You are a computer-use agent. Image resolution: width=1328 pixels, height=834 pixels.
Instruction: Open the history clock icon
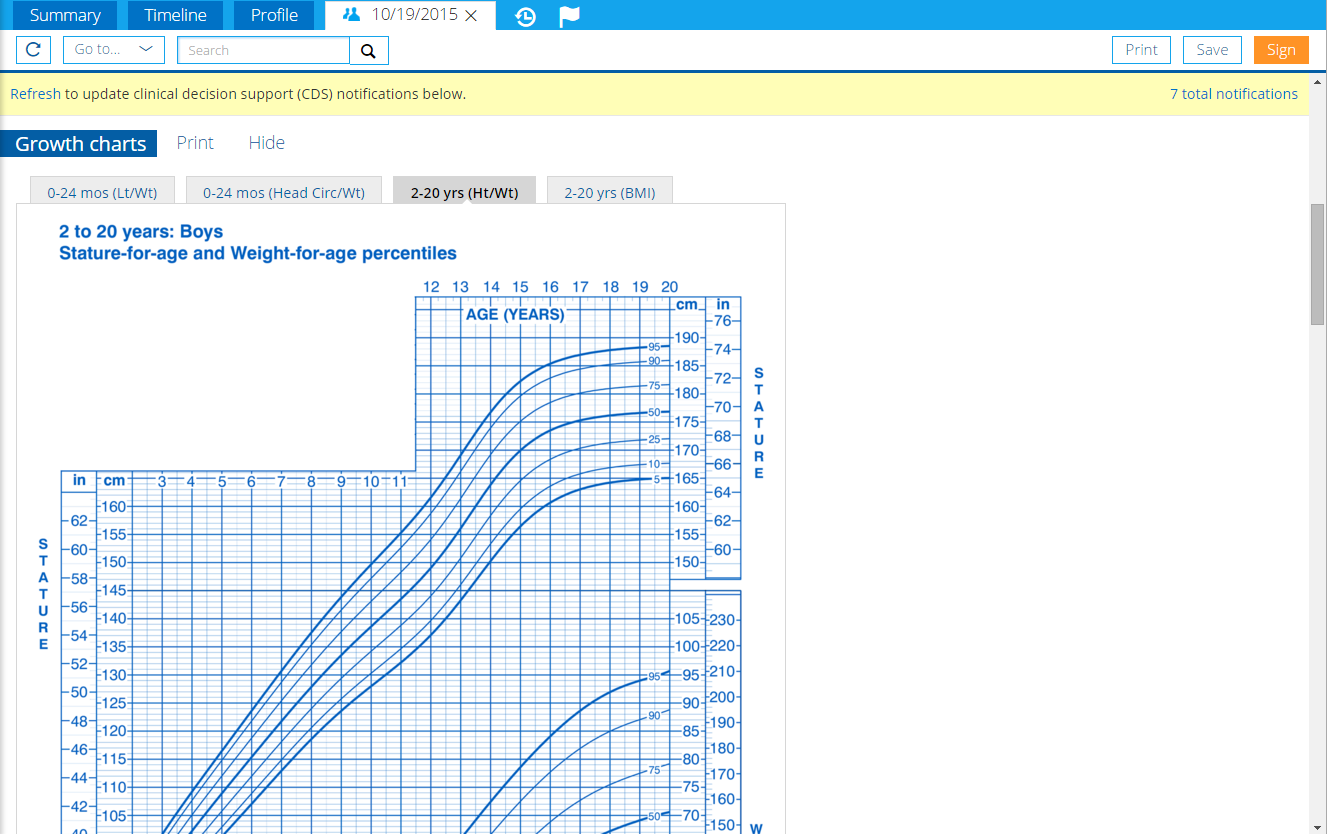[x=526, y=16]
